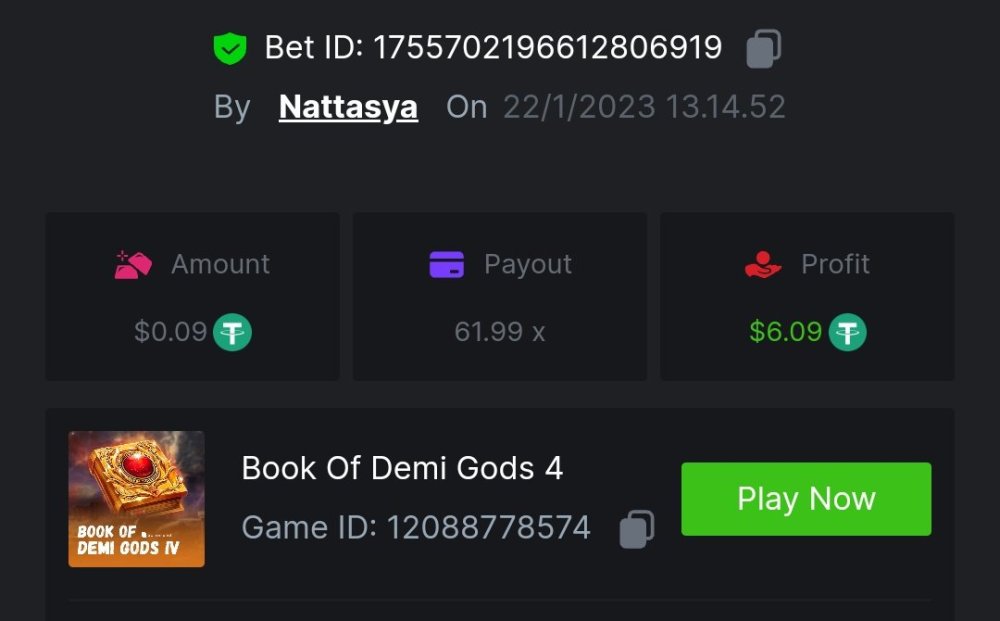Image resolution: width=1000 pixels, height=621 pixels.
Task: Click the 61.99 x payout multiplier
Action: pos(499,332)
